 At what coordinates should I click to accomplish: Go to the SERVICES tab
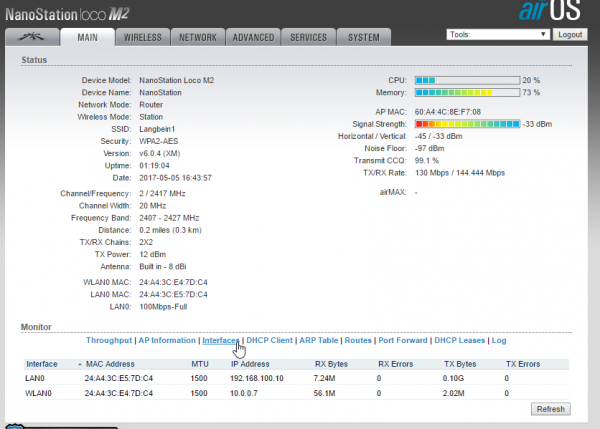click(x=308, y=37)
